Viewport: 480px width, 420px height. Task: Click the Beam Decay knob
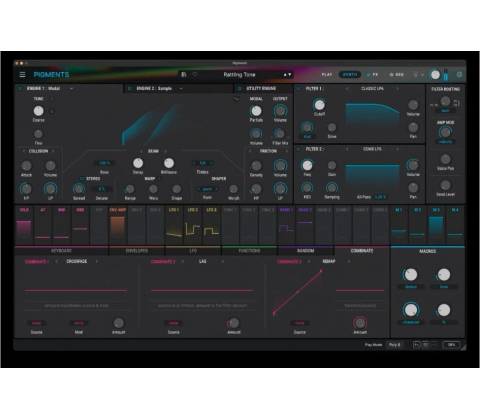(138, 163)
